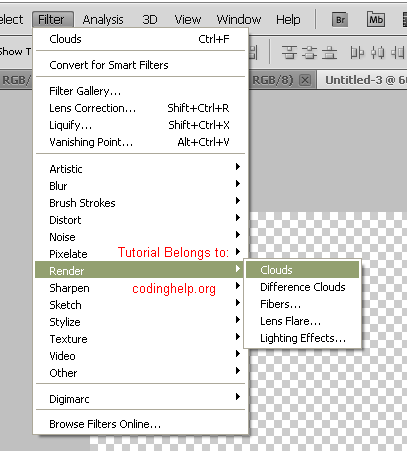Image resolution: width=407 pixels, height=451 pixels.
Task: Close the RGB/8 document tab
Action: (305, 80)
